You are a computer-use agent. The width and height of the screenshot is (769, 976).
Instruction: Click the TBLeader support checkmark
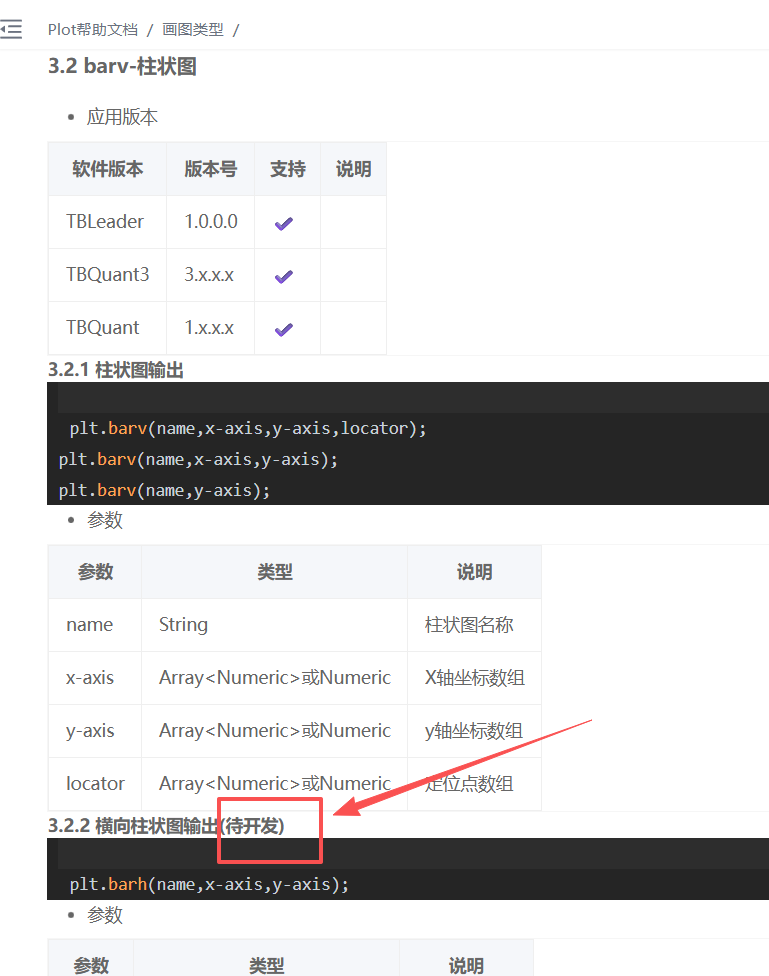pos(284,223)
